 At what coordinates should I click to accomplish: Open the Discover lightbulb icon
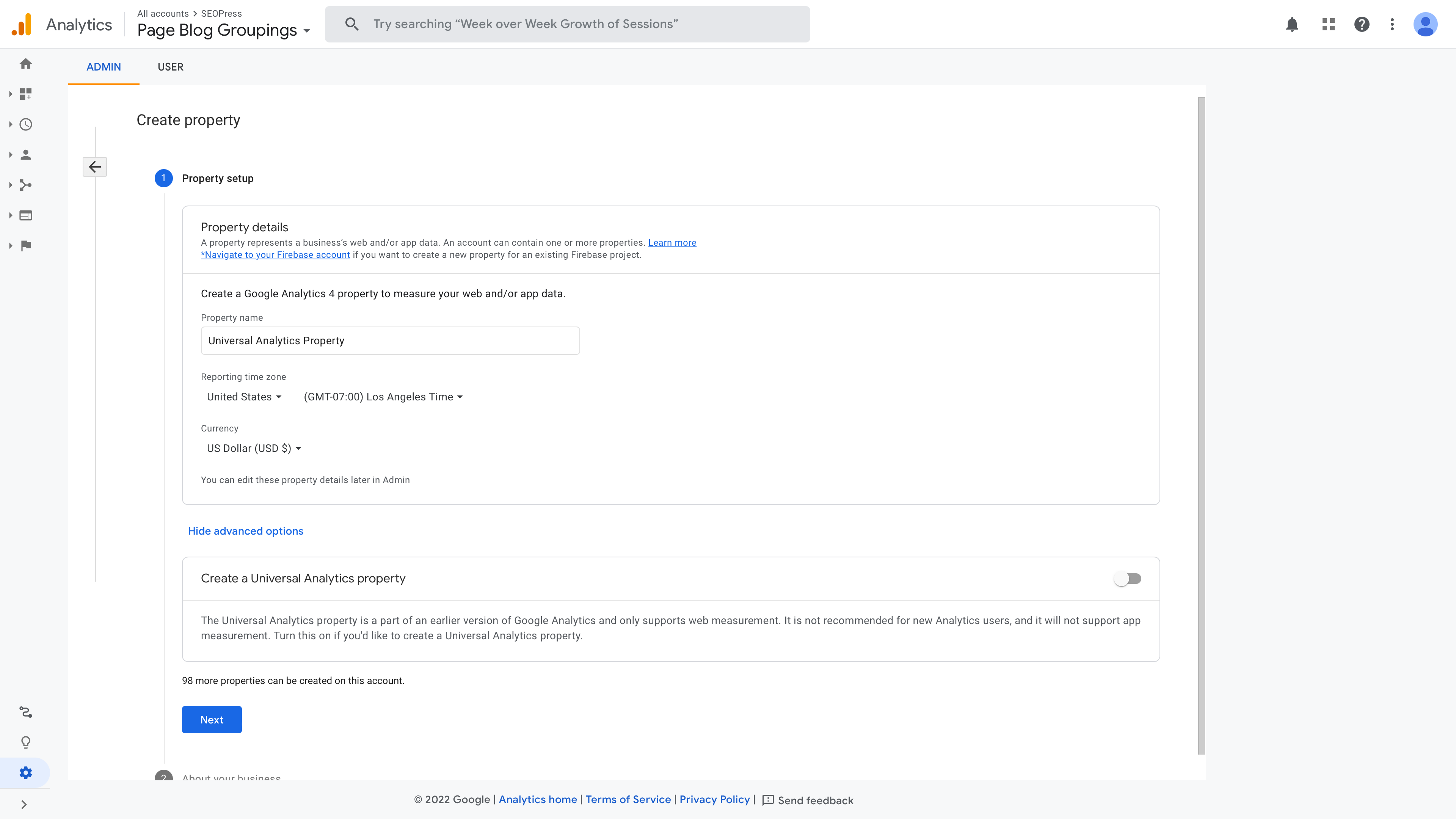[x=25, y=742]
